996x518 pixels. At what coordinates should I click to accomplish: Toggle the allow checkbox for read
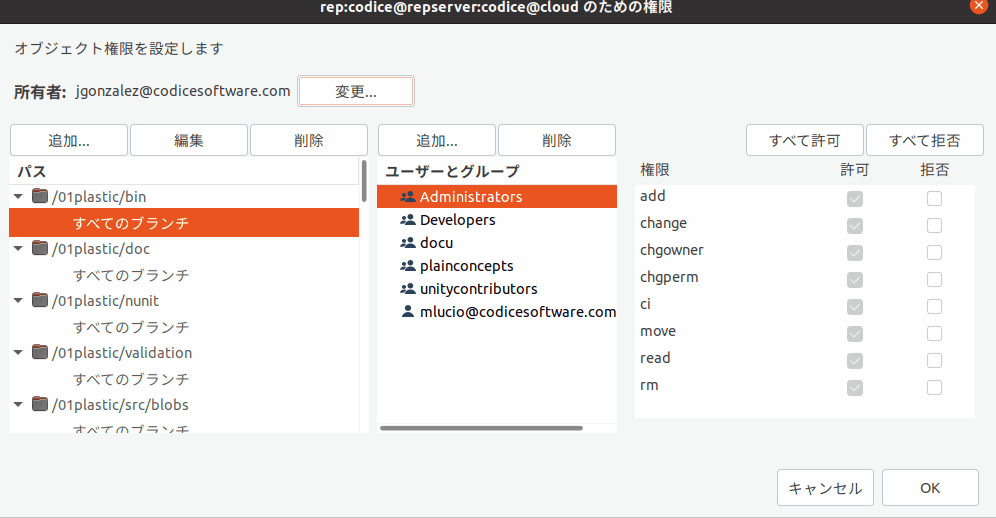coord(855,361)
